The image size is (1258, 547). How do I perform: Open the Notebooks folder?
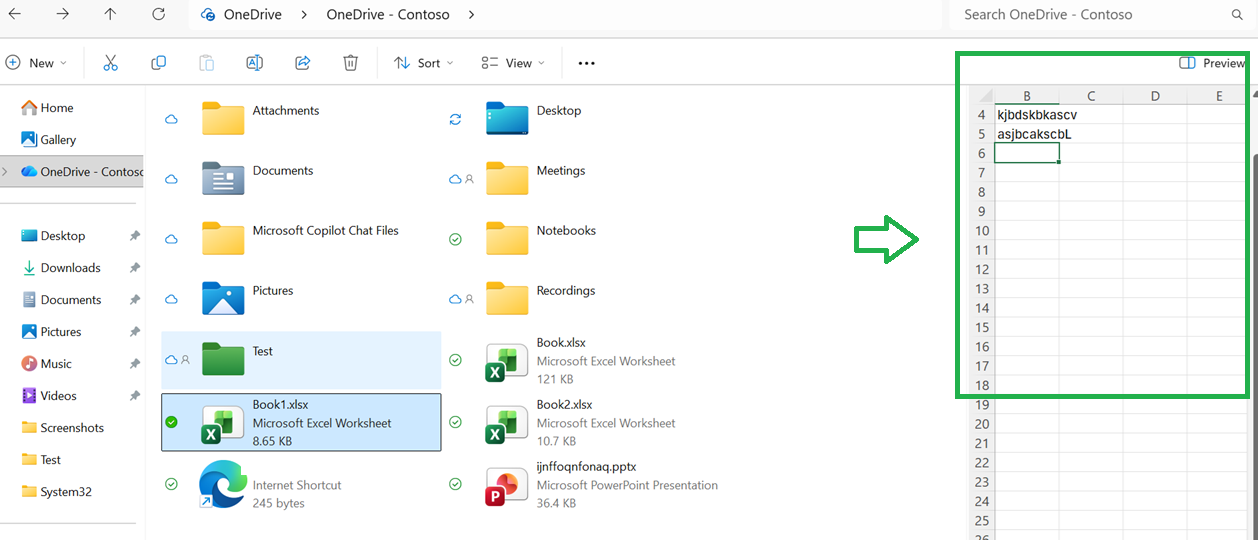584,238
